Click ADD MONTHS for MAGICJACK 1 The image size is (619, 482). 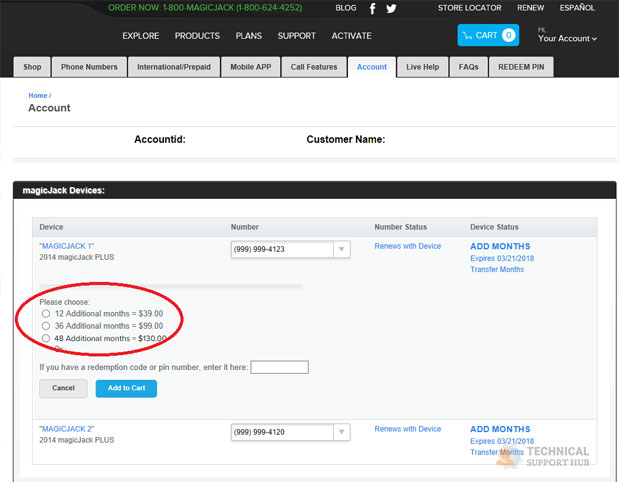(x=500, y=246)
